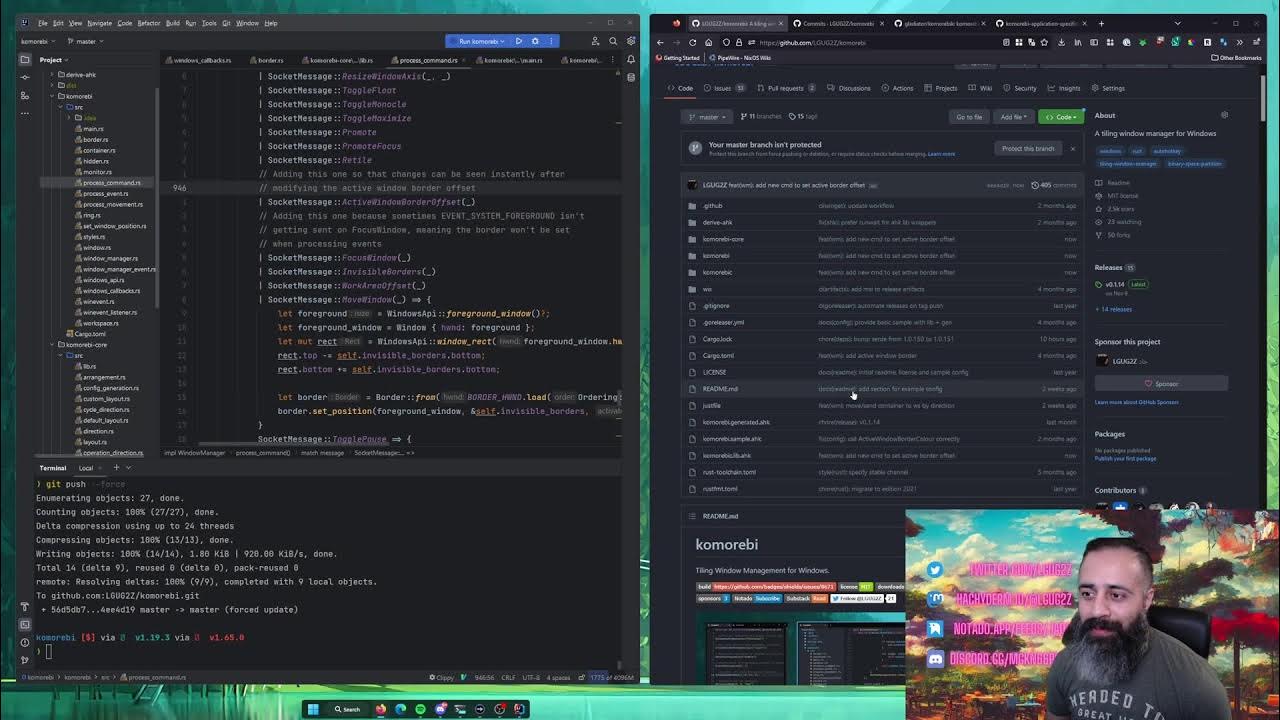This screenshot has width=1280, height=720.
Task: Reload the GitHub page in Firefox
Action: 692,42
